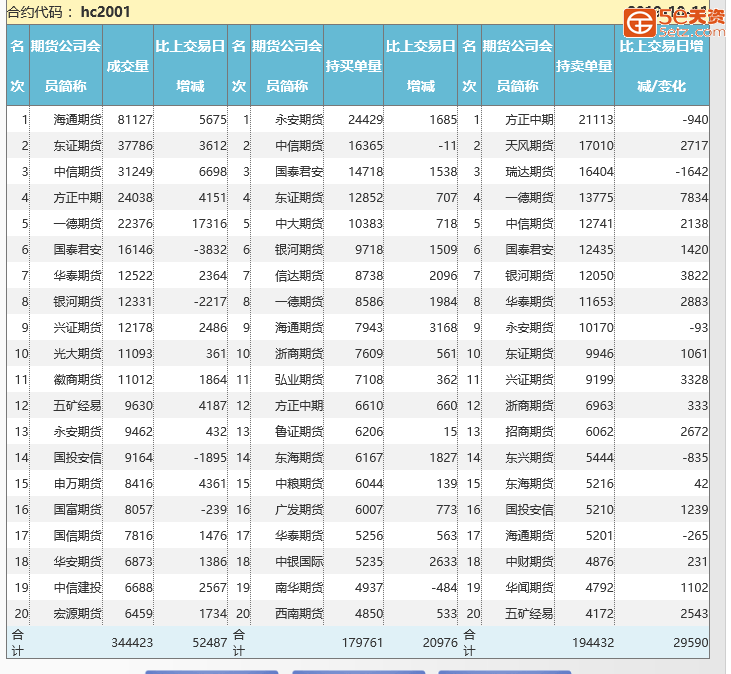Click short change value -265
This screenshot has height=674, width=731.
click(696, 536)
